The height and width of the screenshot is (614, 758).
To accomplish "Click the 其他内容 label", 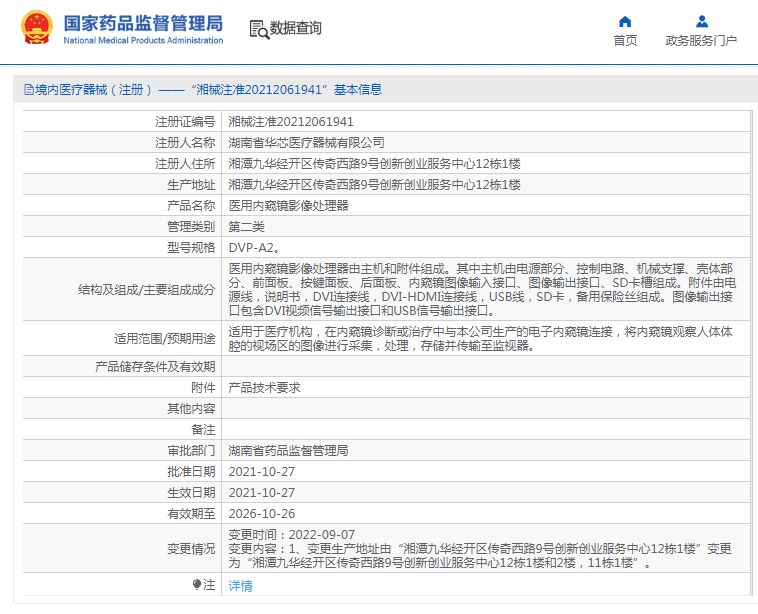I will (x=191, y=409).
